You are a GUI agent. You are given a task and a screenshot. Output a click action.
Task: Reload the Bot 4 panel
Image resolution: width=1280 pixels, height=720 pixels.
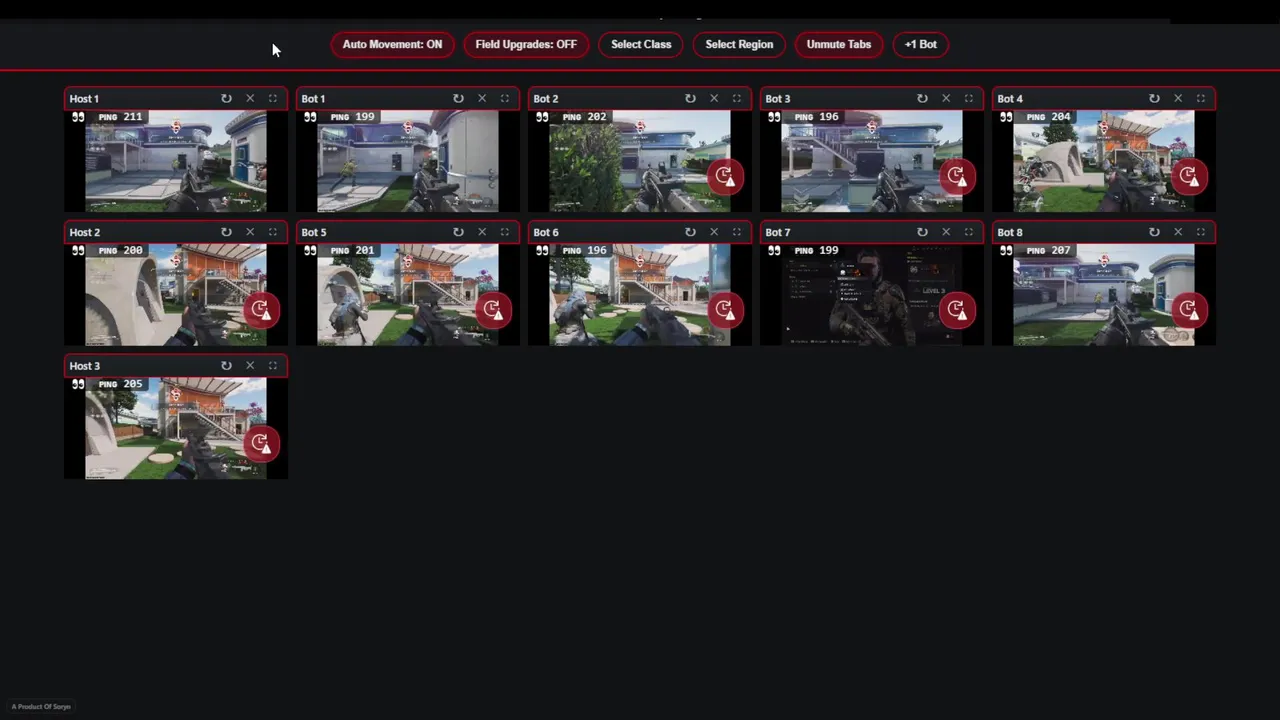pos(1154,98)
